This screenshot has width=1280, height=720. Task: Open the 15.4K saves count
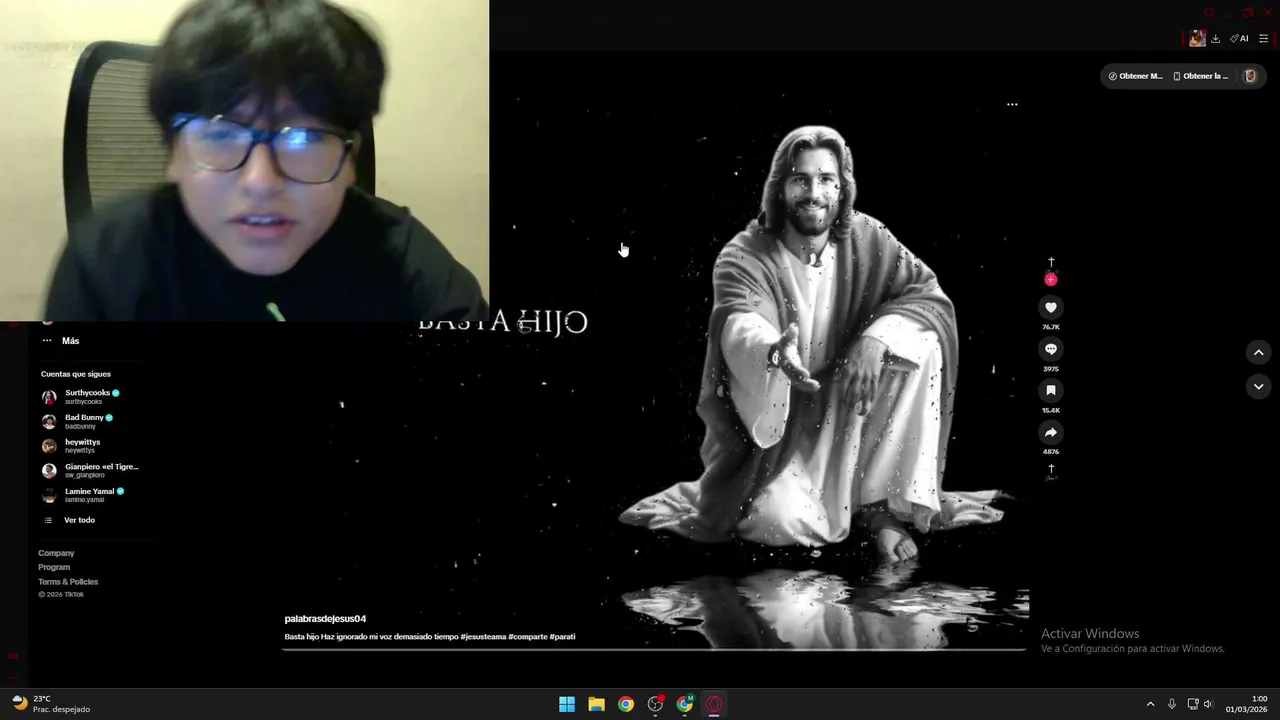1050,410
